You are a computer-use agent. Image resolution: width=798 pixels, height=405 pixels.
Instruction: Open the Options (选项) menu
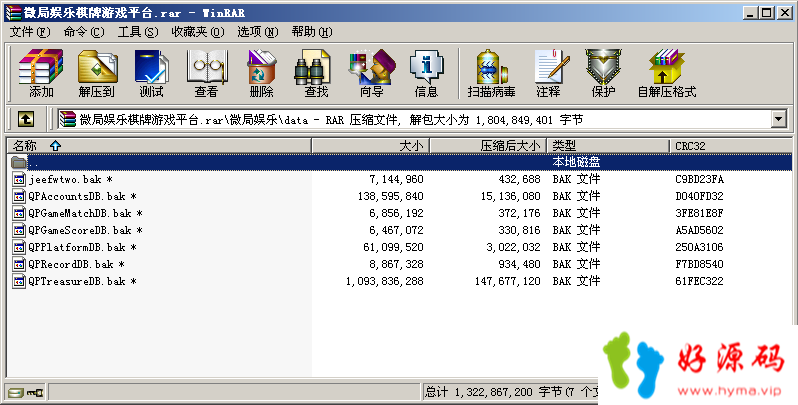(x=258, y=32)
